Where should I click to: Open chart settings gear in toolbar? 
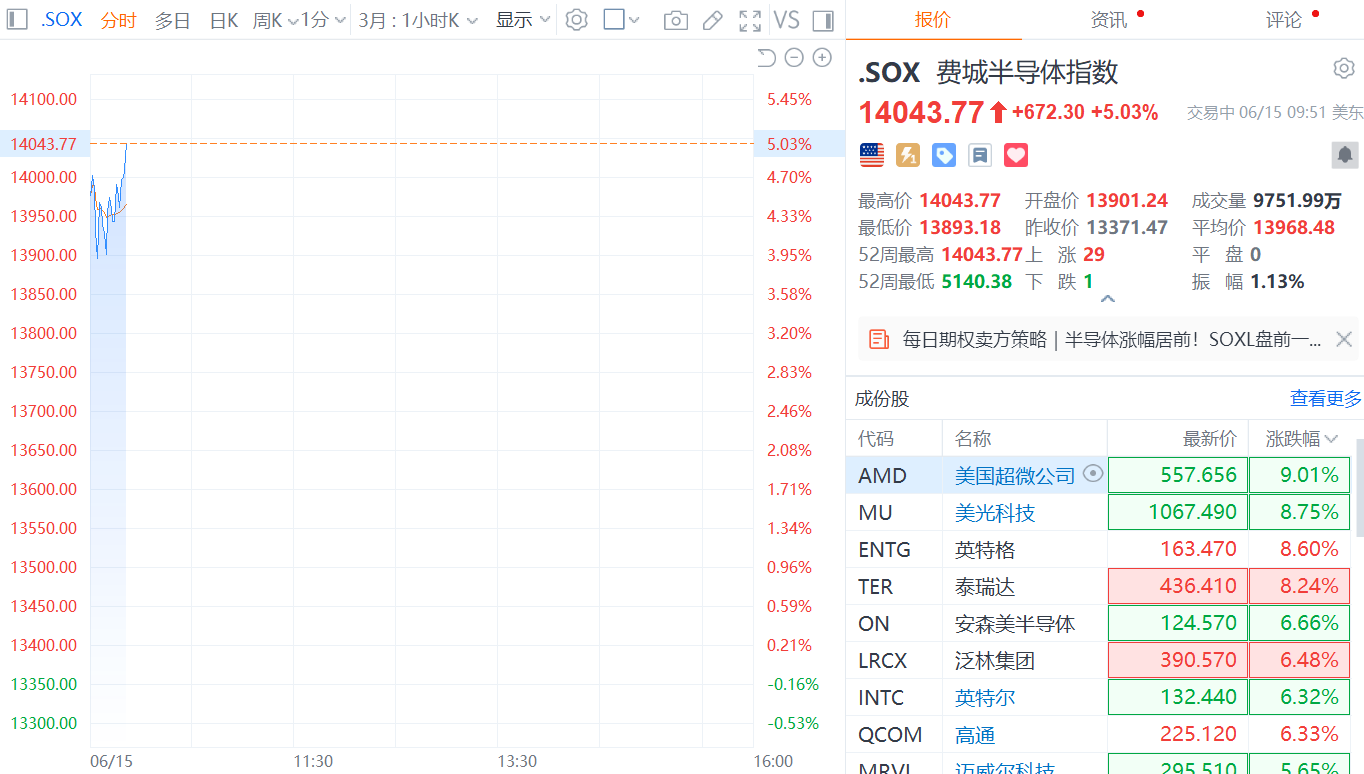[576, 20]
